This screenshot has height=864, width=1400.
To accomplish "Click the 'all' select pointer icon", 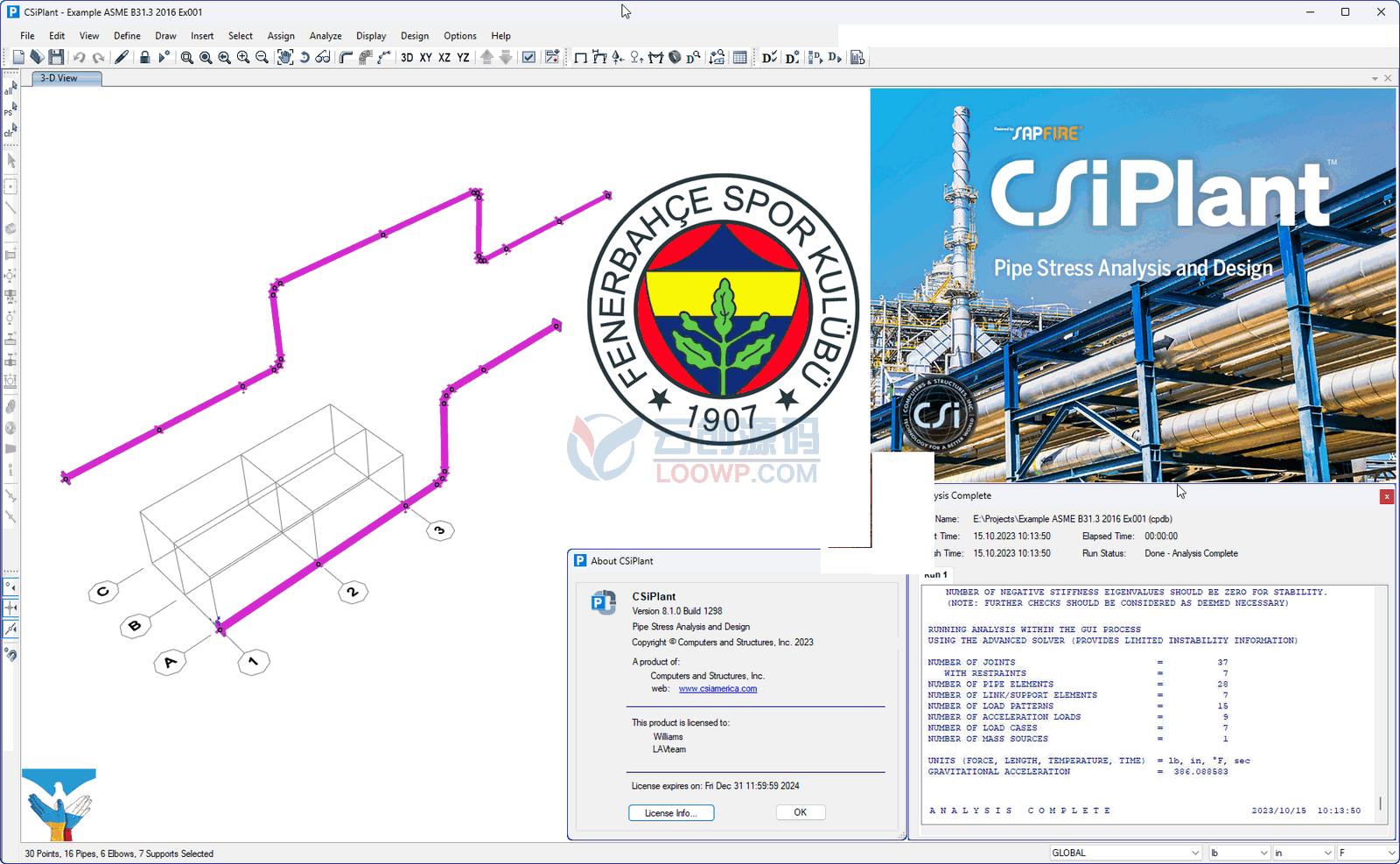I will point(10,89).
